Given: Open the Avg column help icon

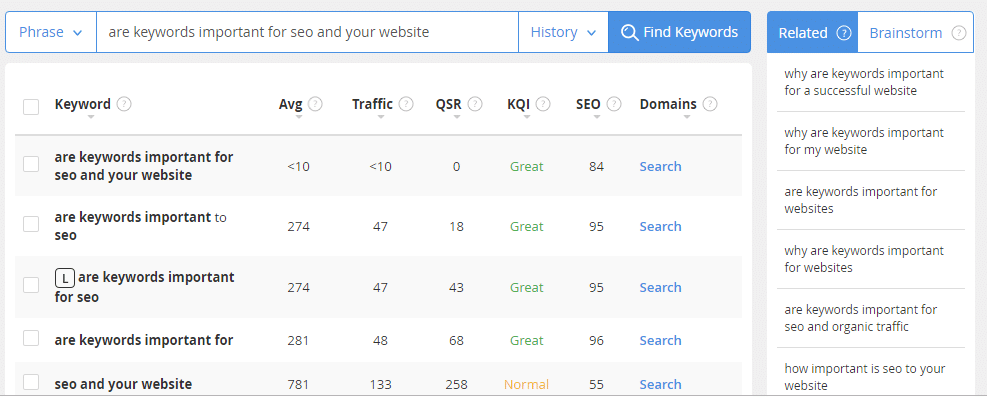Looking at the screenshot, I should coord(315,105).
